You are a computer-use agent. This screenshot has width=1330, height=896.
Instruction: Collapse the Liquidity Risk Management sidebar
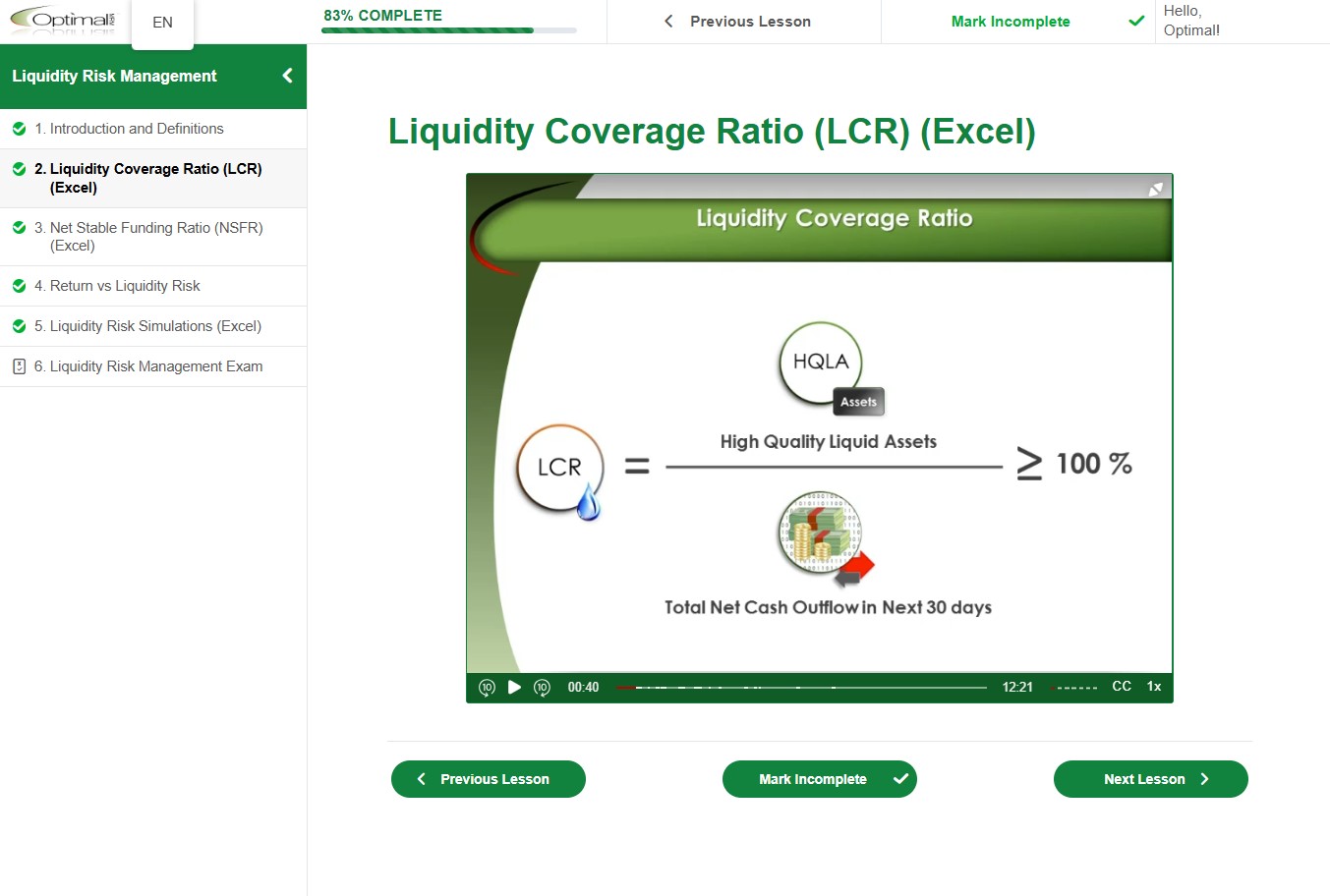[287, 76]
